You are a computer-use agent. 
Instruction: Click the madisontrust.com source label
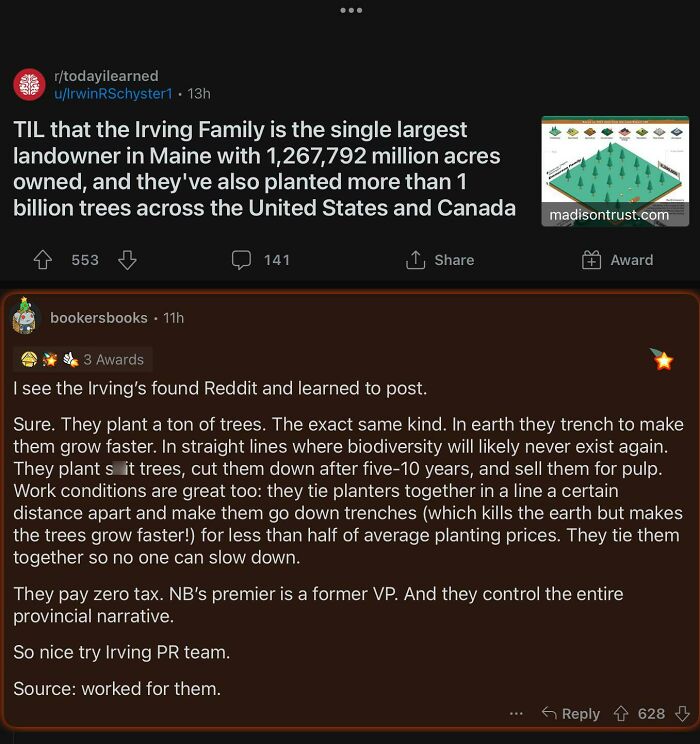[608, 215]
